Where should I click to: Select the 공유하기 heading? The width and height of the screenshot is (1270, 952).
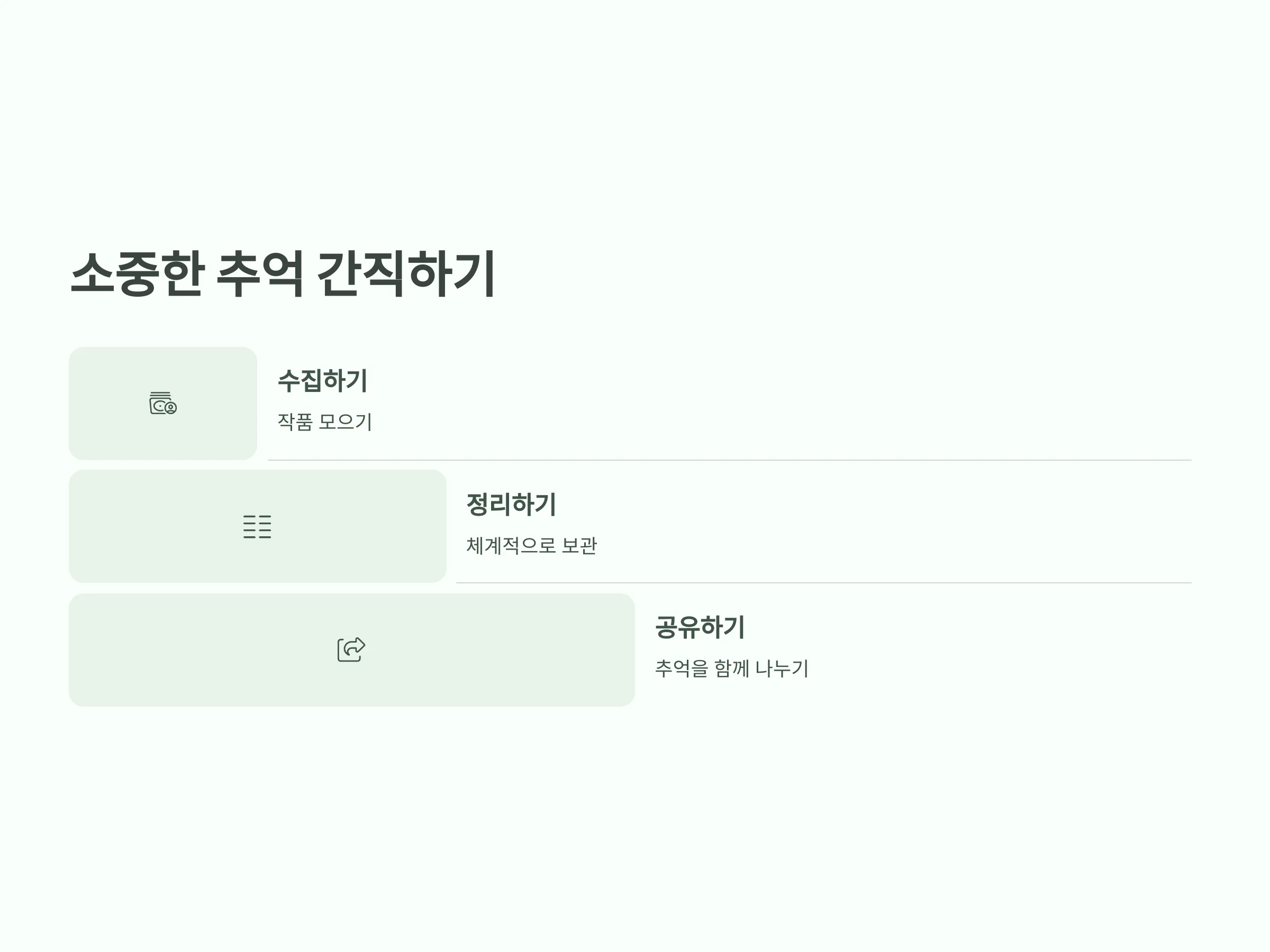click(x=700, y=627)
